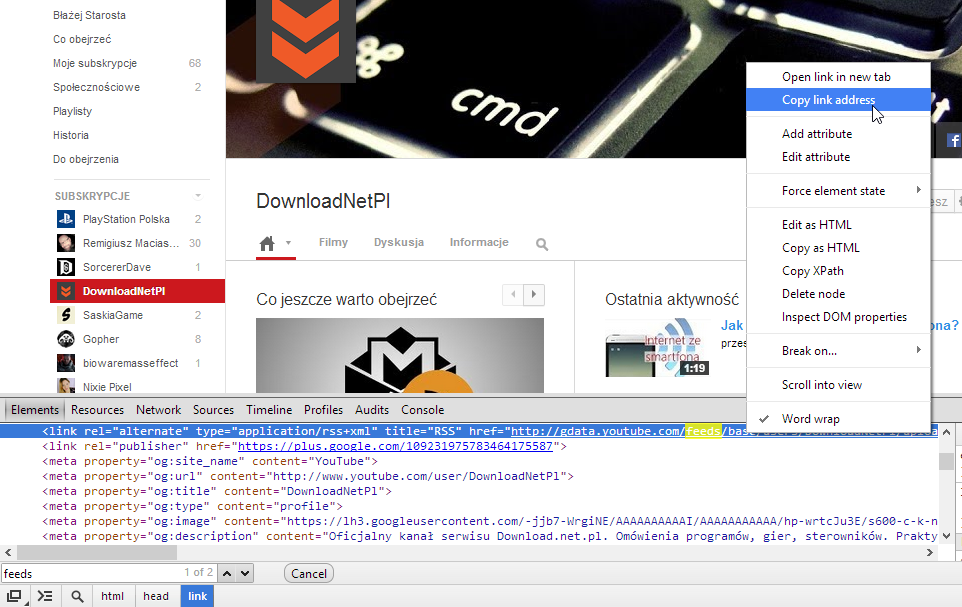Open the Co obejrzeć sidebar link
The height and width of the screenshot is (607, 962).
82,39
